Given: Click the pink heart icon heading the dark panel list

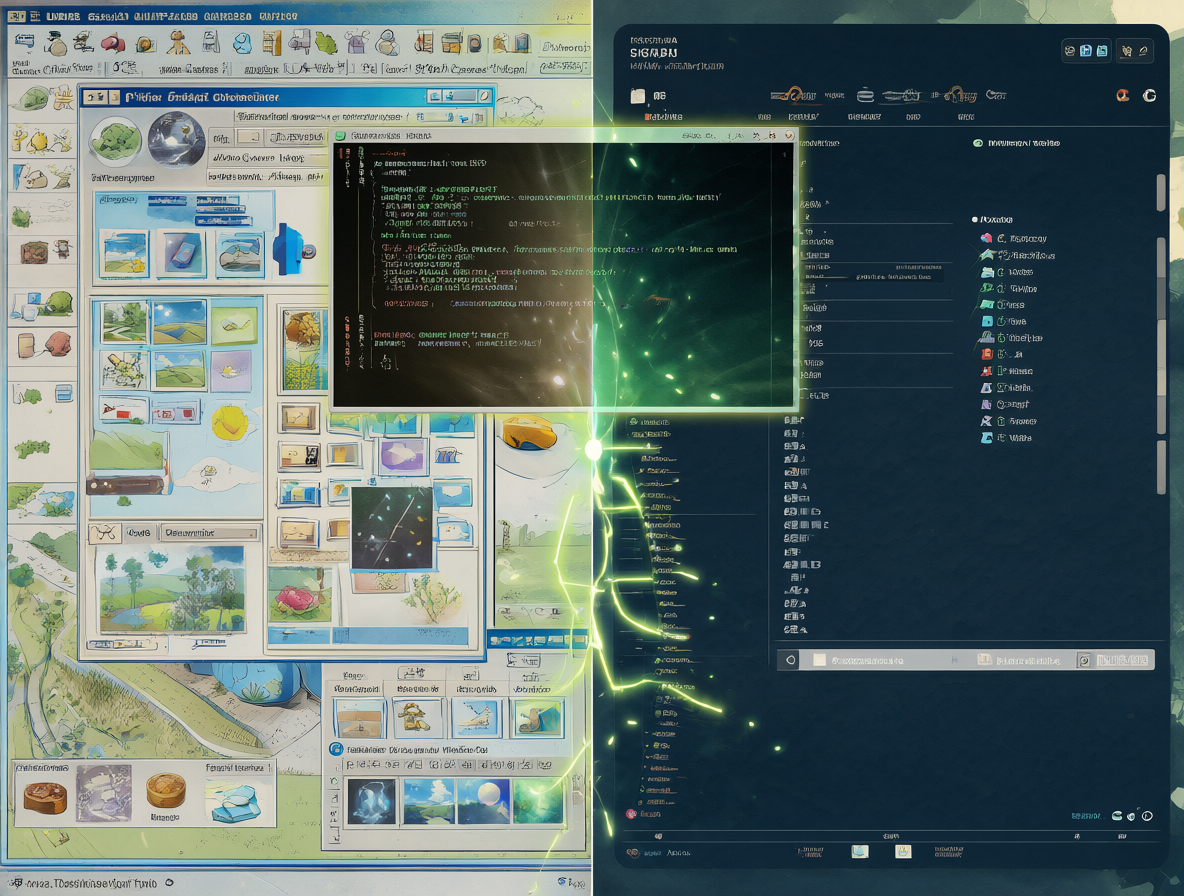Looking at the screenshot, I should point(986,238).
